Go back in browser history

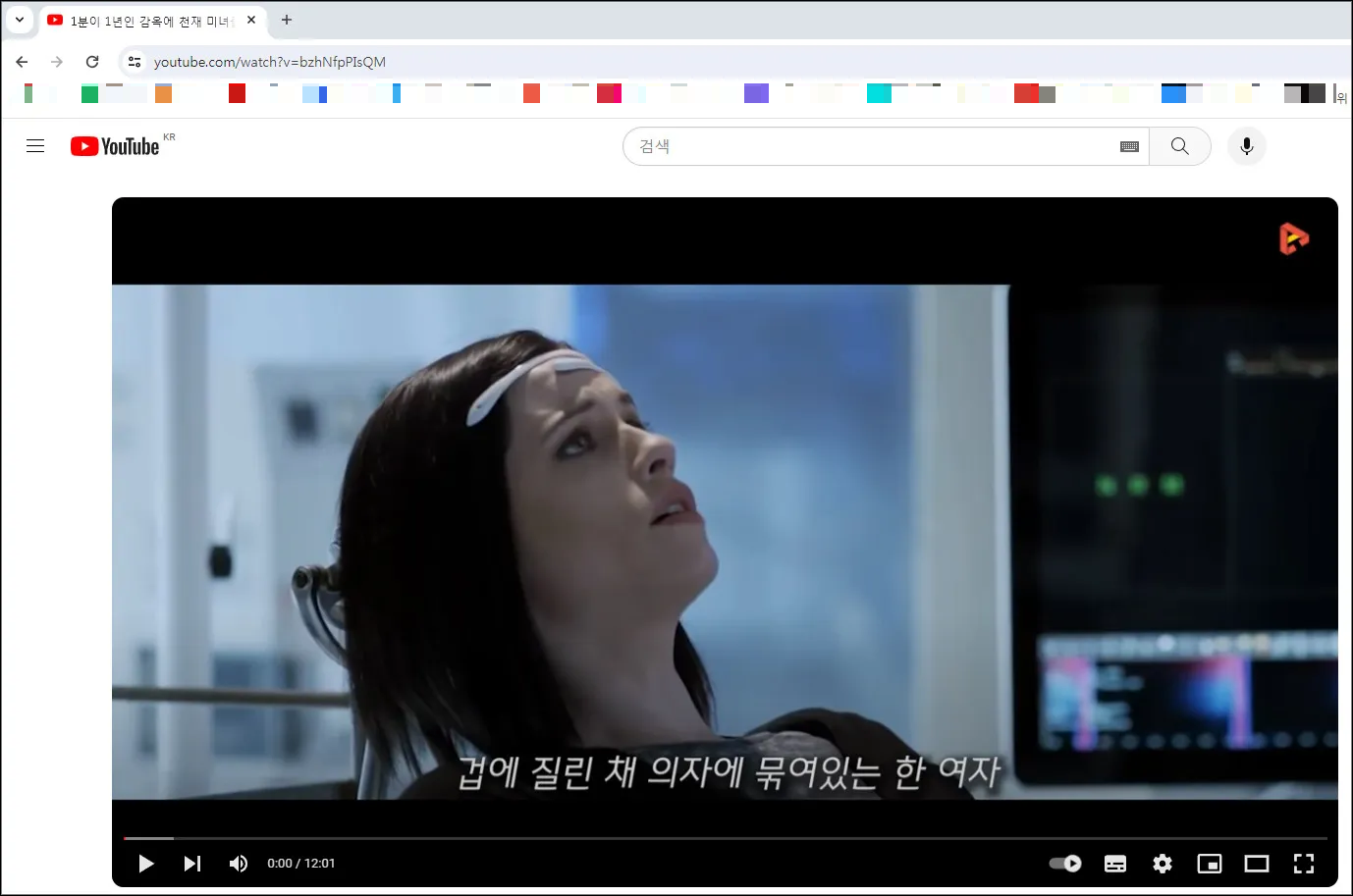(x=22, y=62)
